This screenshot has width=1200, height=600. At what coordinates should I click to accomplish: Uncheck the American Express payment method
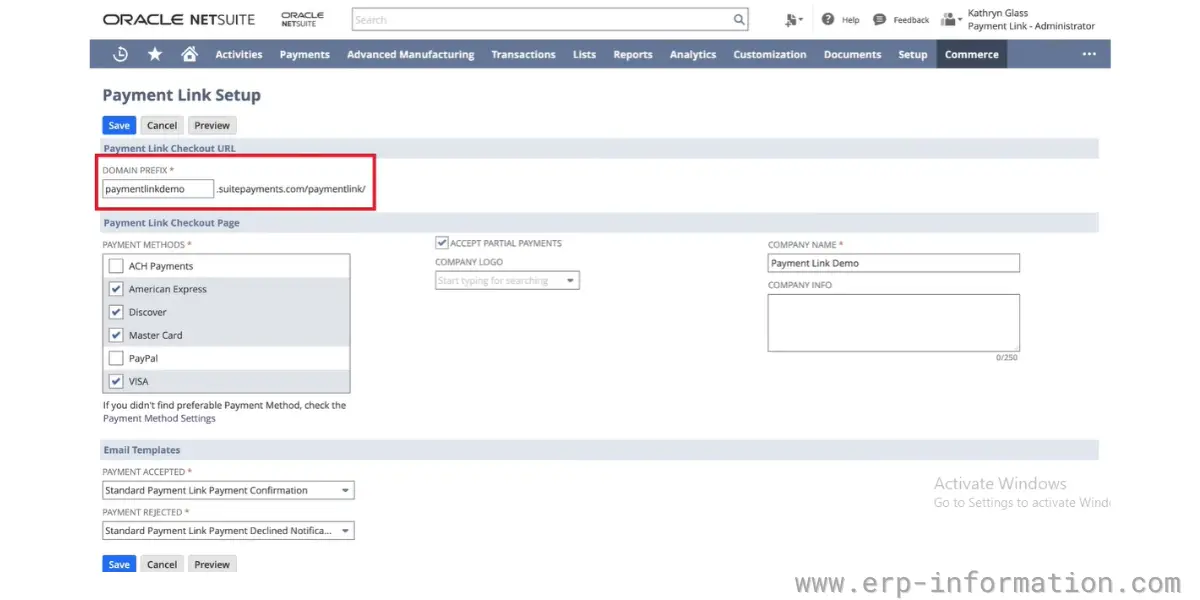point(116,289)
